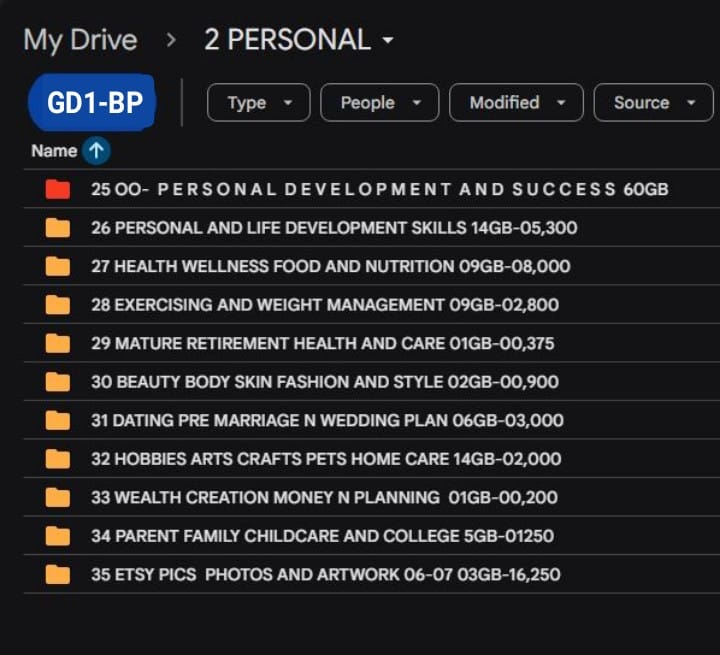Click folder icon of 28 EXERCISING AND WEIGHT MANAGEMENT
Viewport: 720px width, 655px height.
click(x=58, y=305)
